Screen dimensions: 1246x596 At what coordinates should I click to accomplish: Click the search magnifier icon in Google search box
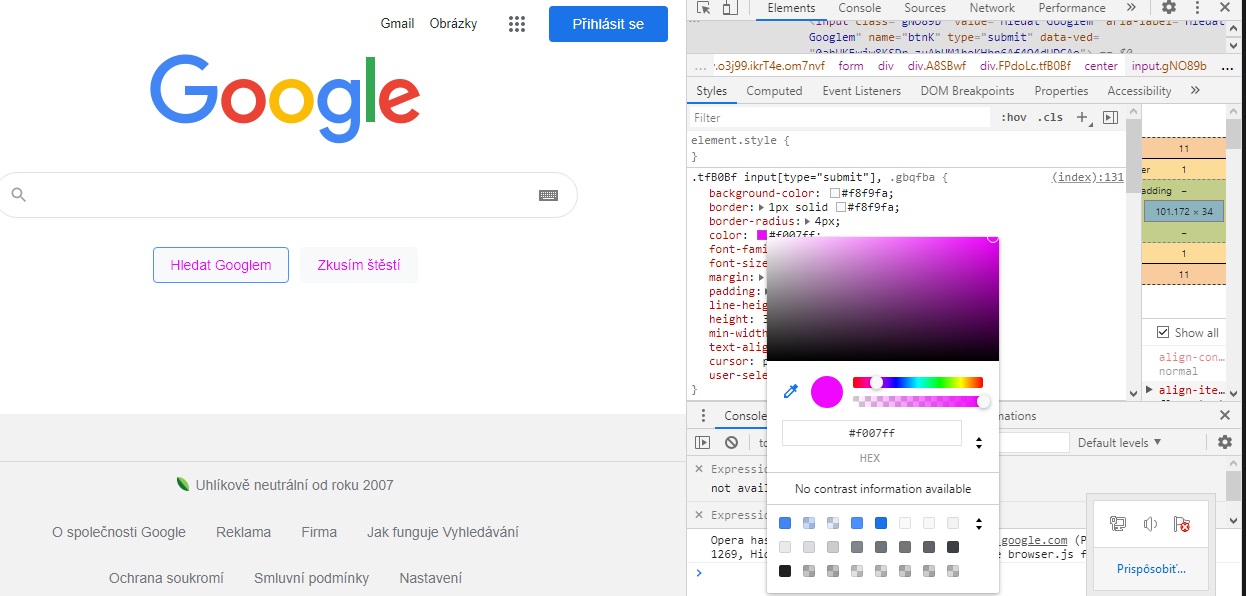click(19, 195)
